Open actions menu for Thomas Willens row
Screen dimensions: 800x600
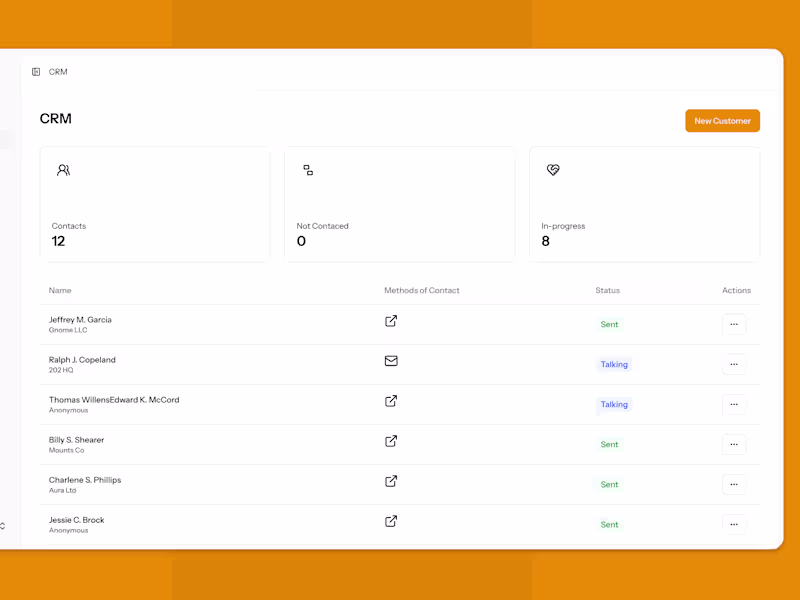734,405
